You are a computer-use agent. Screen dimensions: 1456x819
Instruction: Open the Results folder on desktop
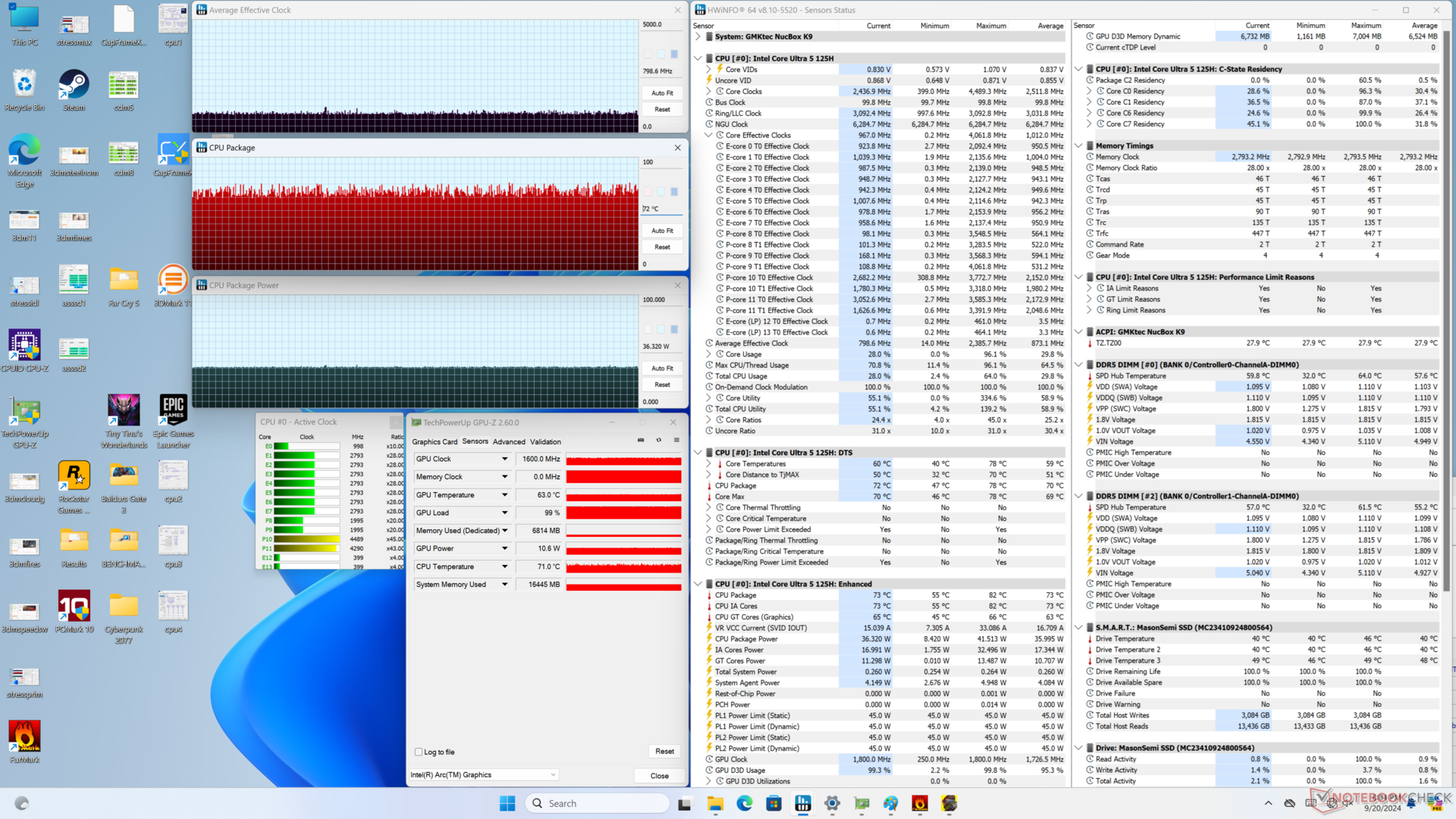click(x=74, y=546)
